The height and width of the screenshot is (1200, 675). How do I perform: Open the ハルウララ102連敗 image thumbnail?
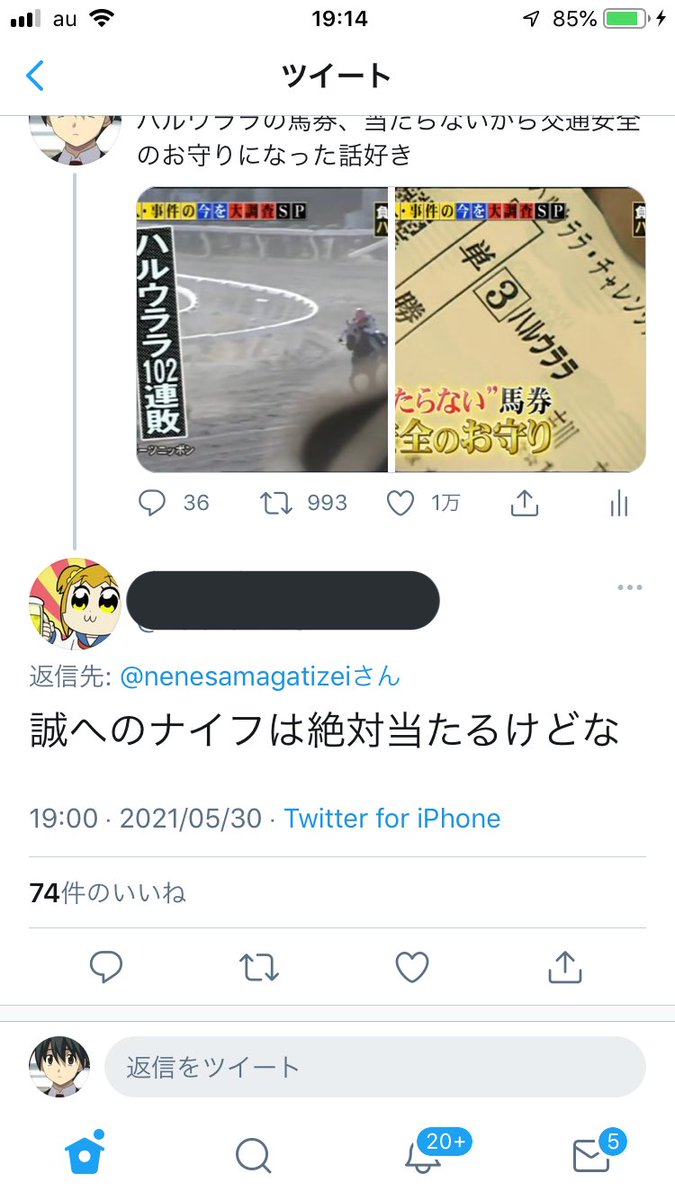262,329
